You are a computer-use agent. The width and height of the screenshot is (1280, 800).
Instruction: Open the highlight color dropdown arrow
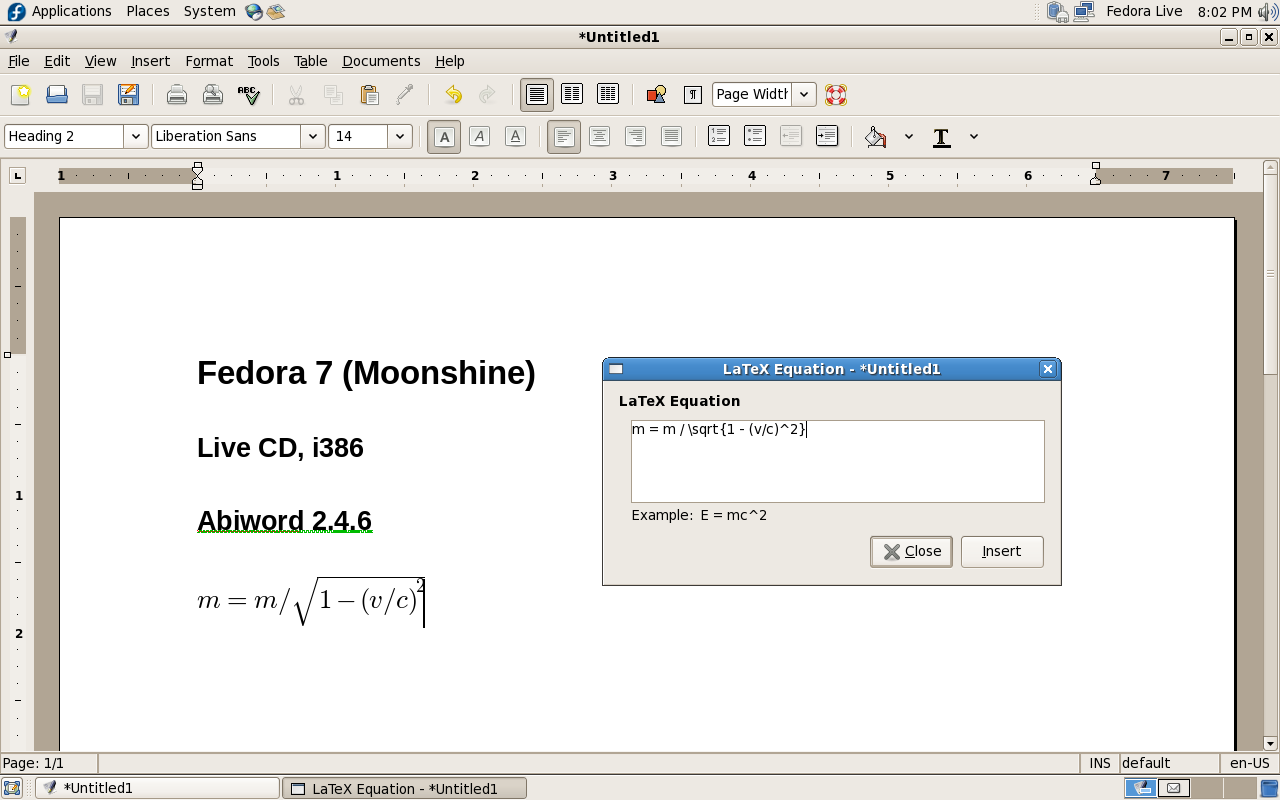click(909, 137)
